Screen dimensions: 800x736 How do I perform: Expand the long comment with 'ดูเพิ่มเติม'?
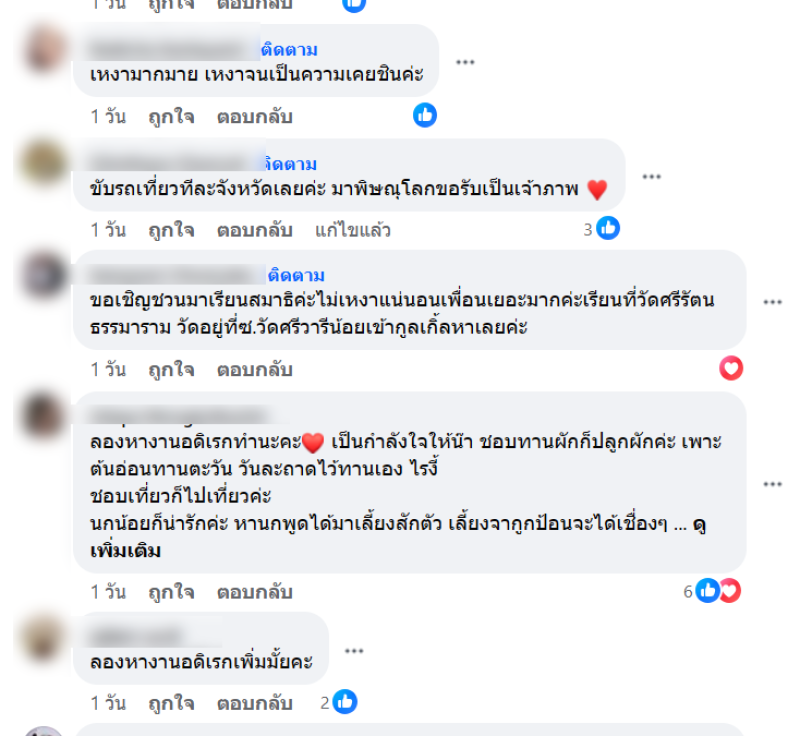125,551
